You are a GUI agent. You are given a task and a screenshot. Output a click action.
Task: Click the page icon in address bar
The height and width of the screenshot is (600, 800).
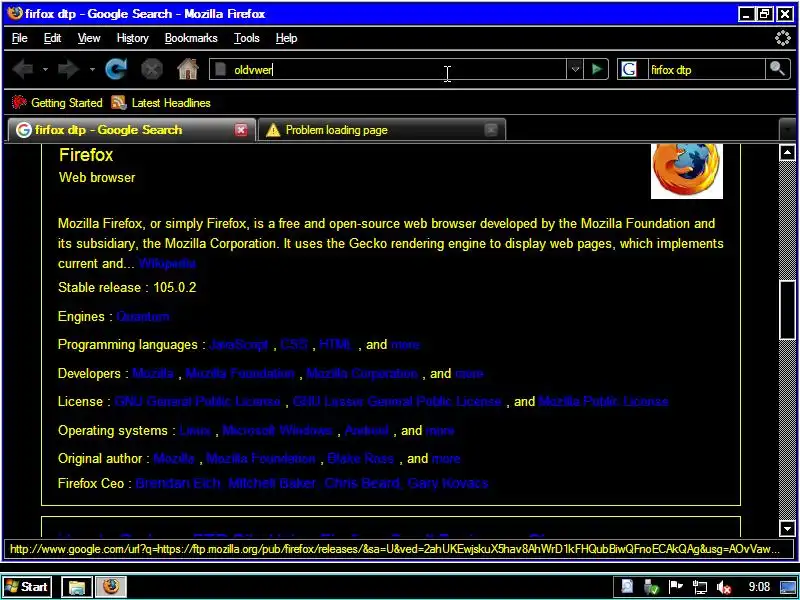point(220,69)
